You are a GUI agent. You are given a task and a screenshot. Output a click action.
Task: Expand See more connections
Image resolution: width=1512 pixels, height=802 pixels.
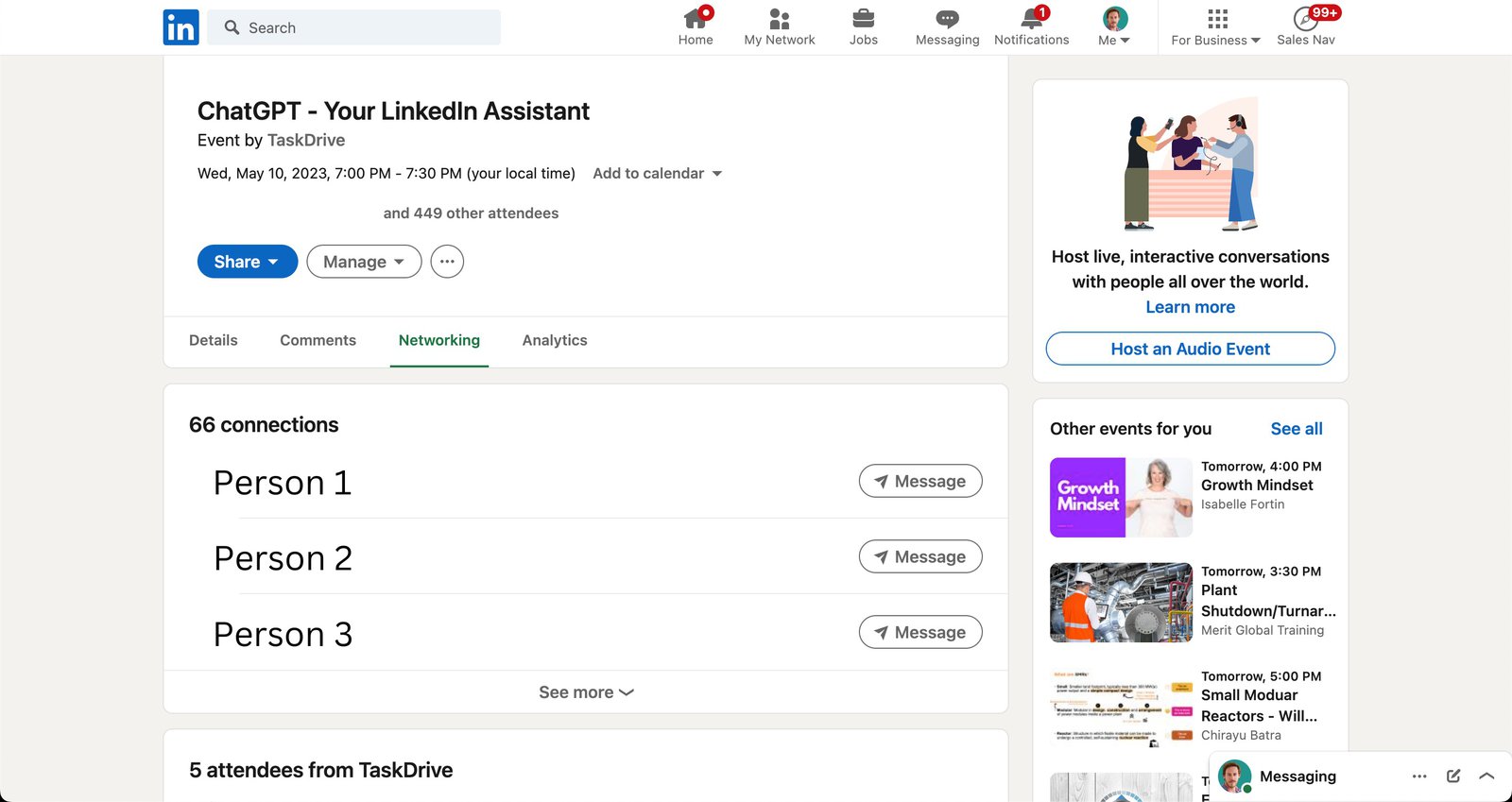[x=586, y=692]
